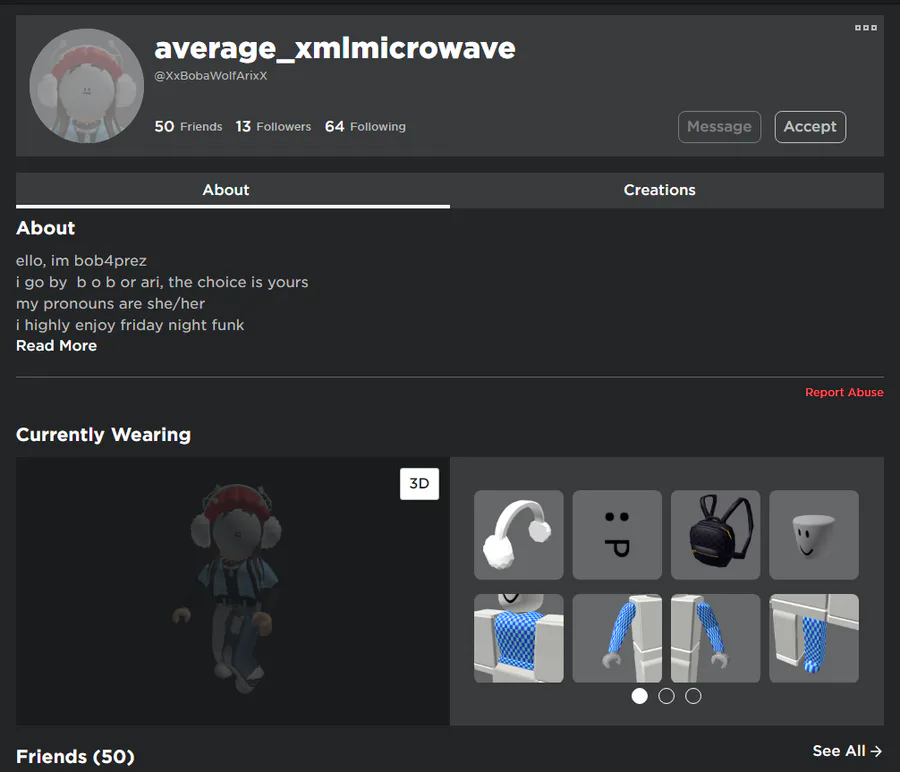Image resolution: width=900 pixels, height=772 pixels.
Task: Click the Report Abuse link
Action: [x=844, y=392]
